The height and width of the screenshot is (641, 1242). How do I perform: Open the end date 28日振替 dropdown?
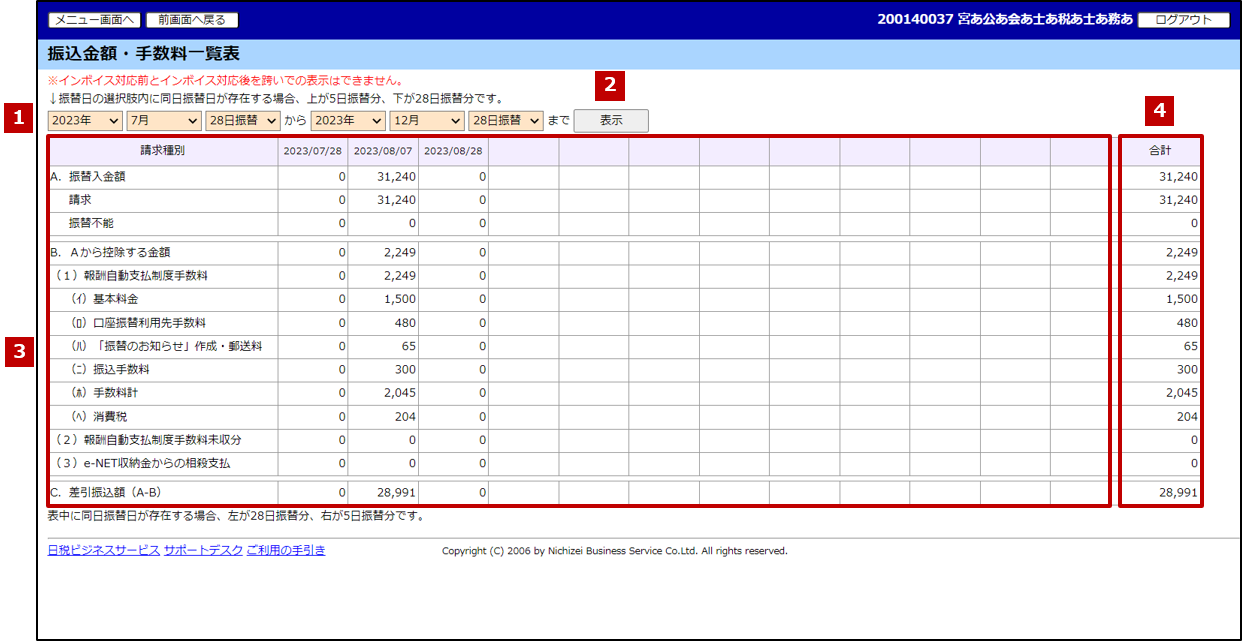point(505,121)
